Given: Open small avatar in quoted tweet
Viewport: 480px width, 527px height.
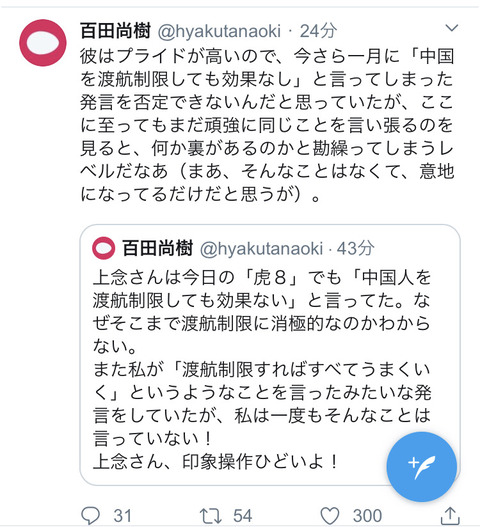Looking at the screenshot, I should click(x=104, y=248).
